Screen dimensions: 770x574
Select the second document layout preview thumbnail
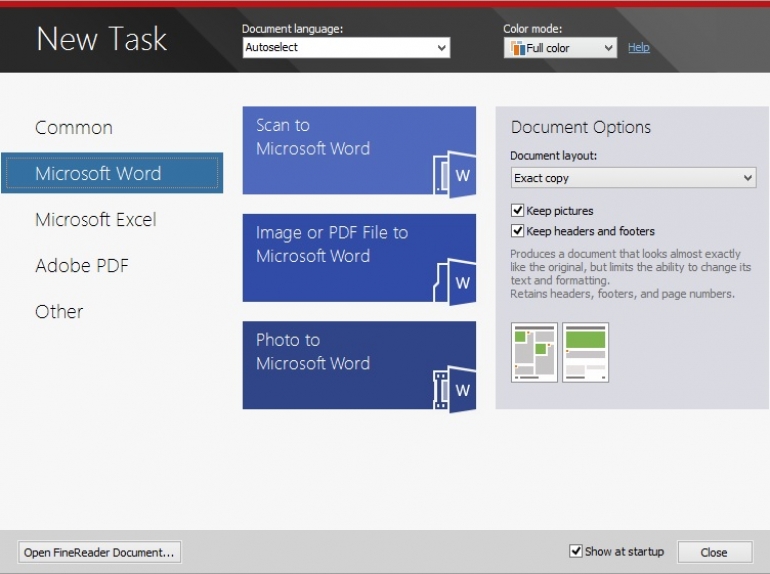[585, 352]
